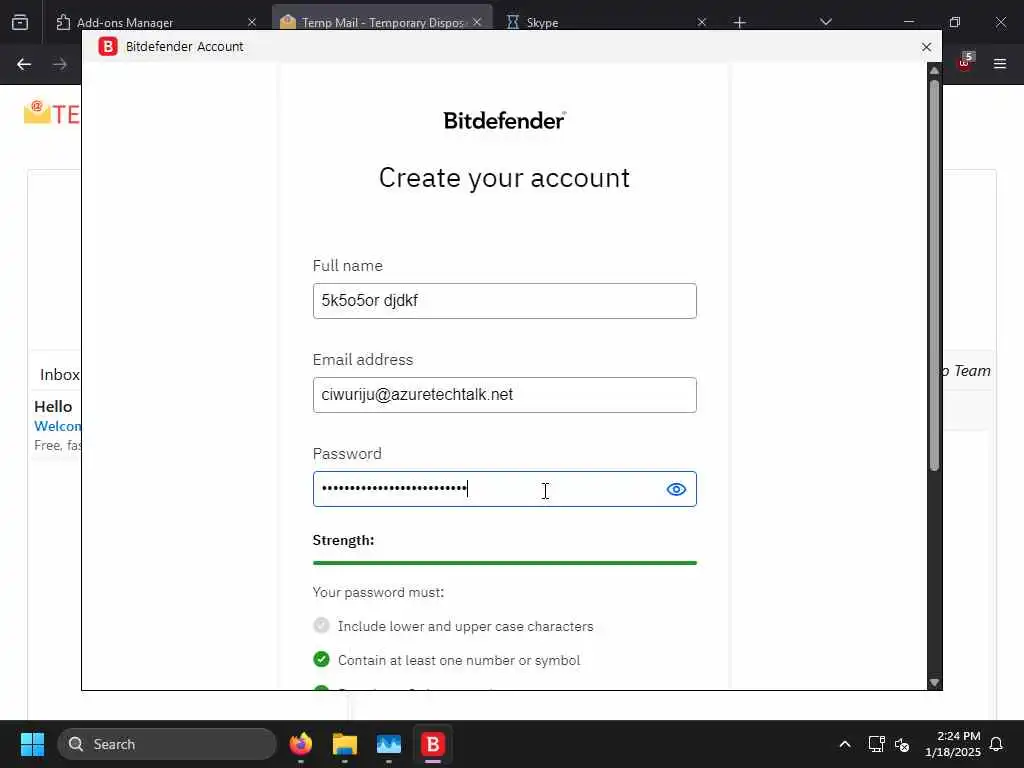Switch to the Temp Mail tab

pos(381,22)
